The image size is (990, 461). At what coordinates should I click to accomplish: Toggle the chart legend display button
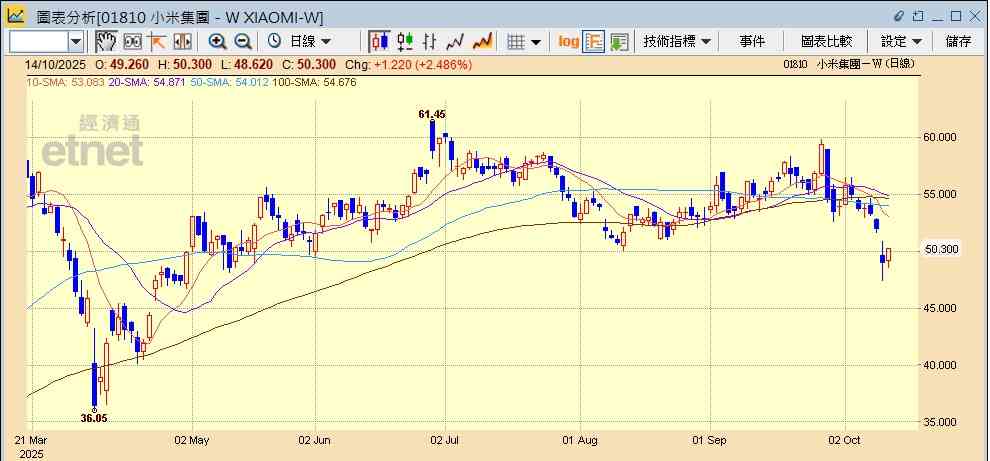click(x=593, y=41)
